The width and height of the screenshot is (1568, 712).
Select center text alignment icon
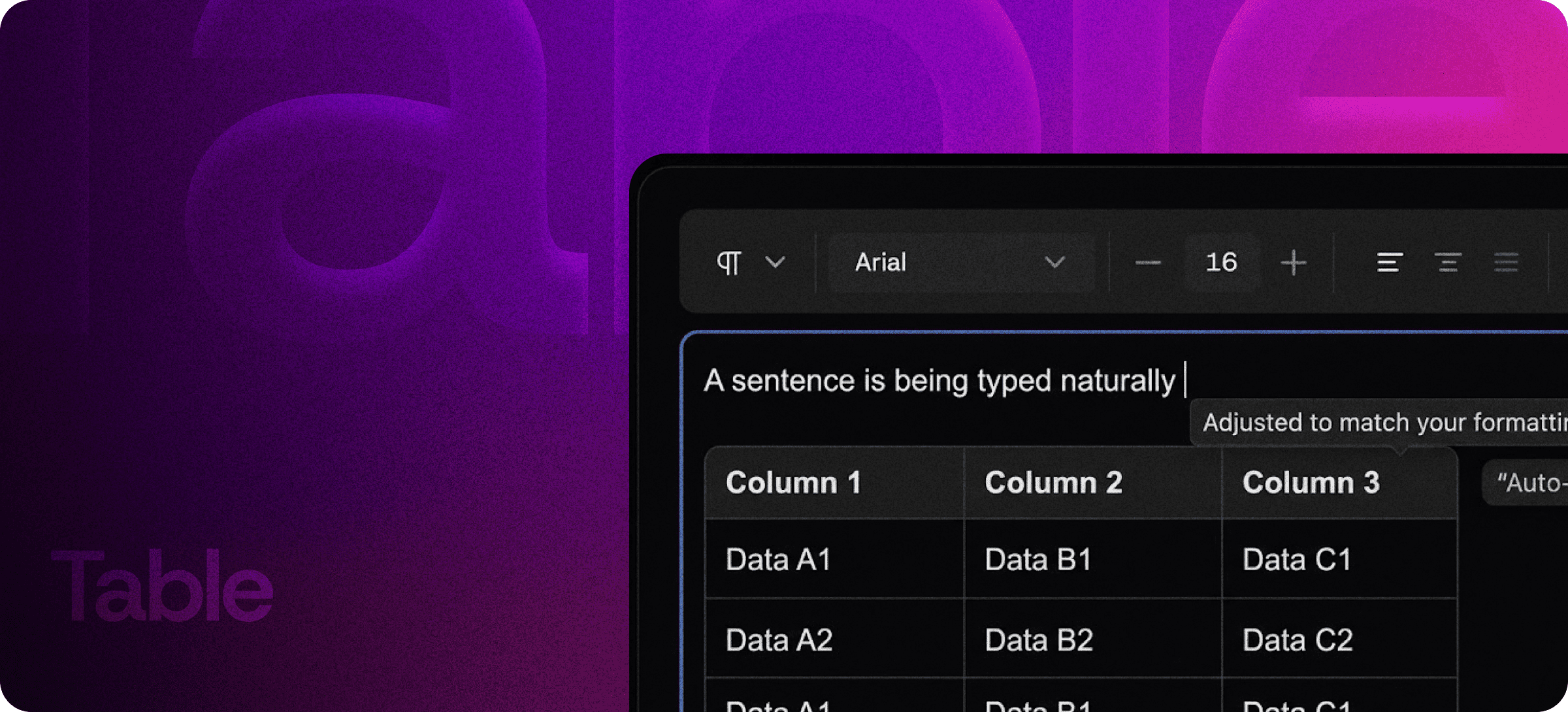point(1448,263)
